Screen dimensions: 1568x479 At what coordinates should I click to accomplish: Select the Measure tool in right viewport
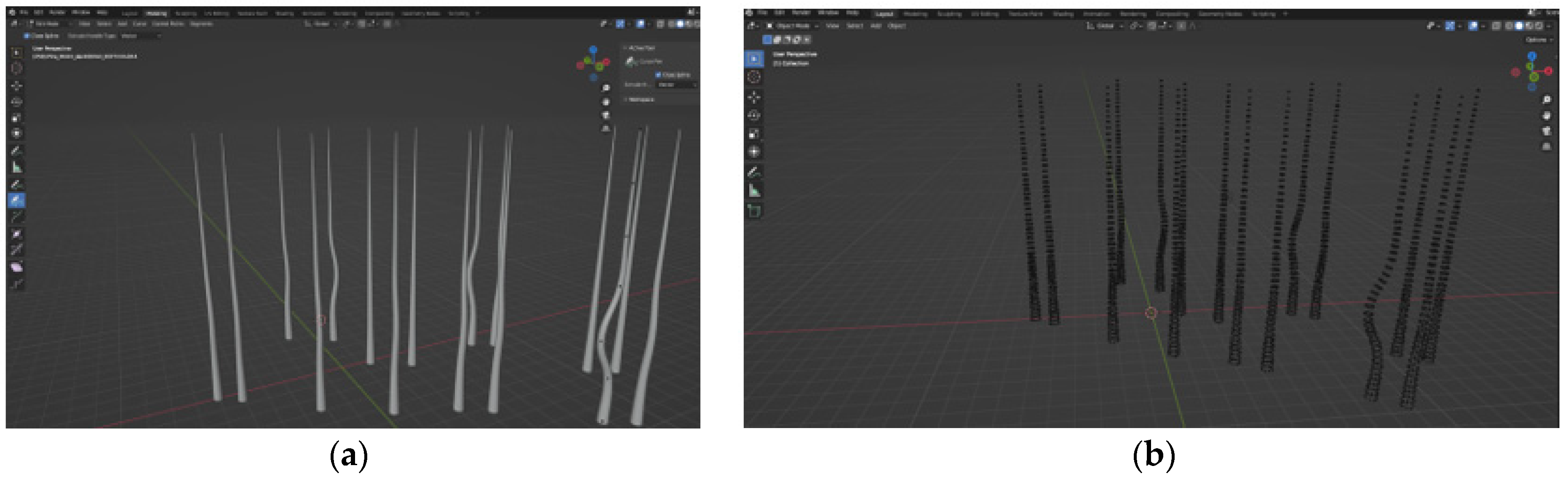pyautogui.click(x=754, y=191)
